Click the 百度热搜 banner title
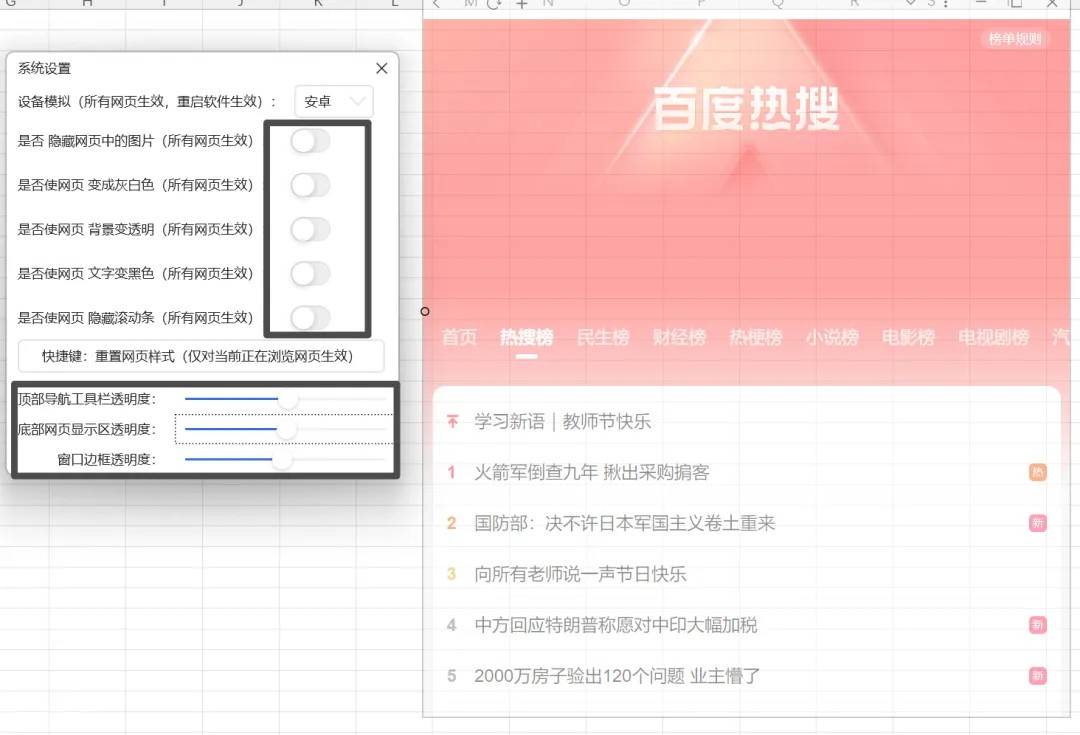1080x735 pixels. coord(746,109)
